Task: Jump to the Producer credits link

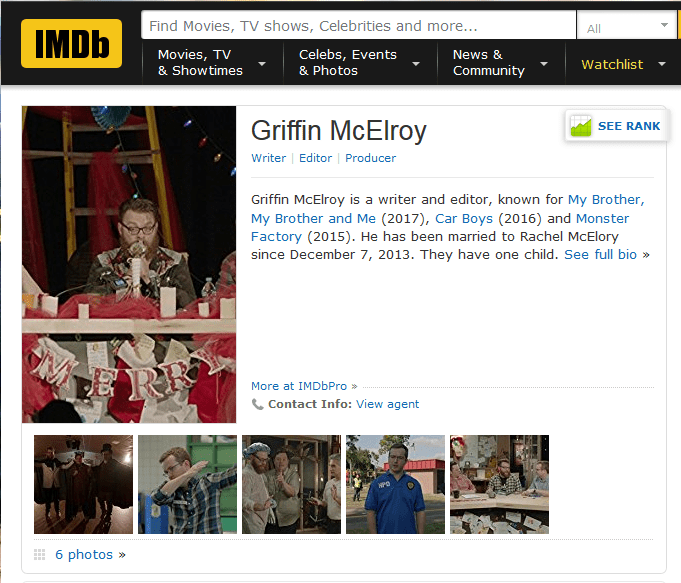Action: point(370,158)
